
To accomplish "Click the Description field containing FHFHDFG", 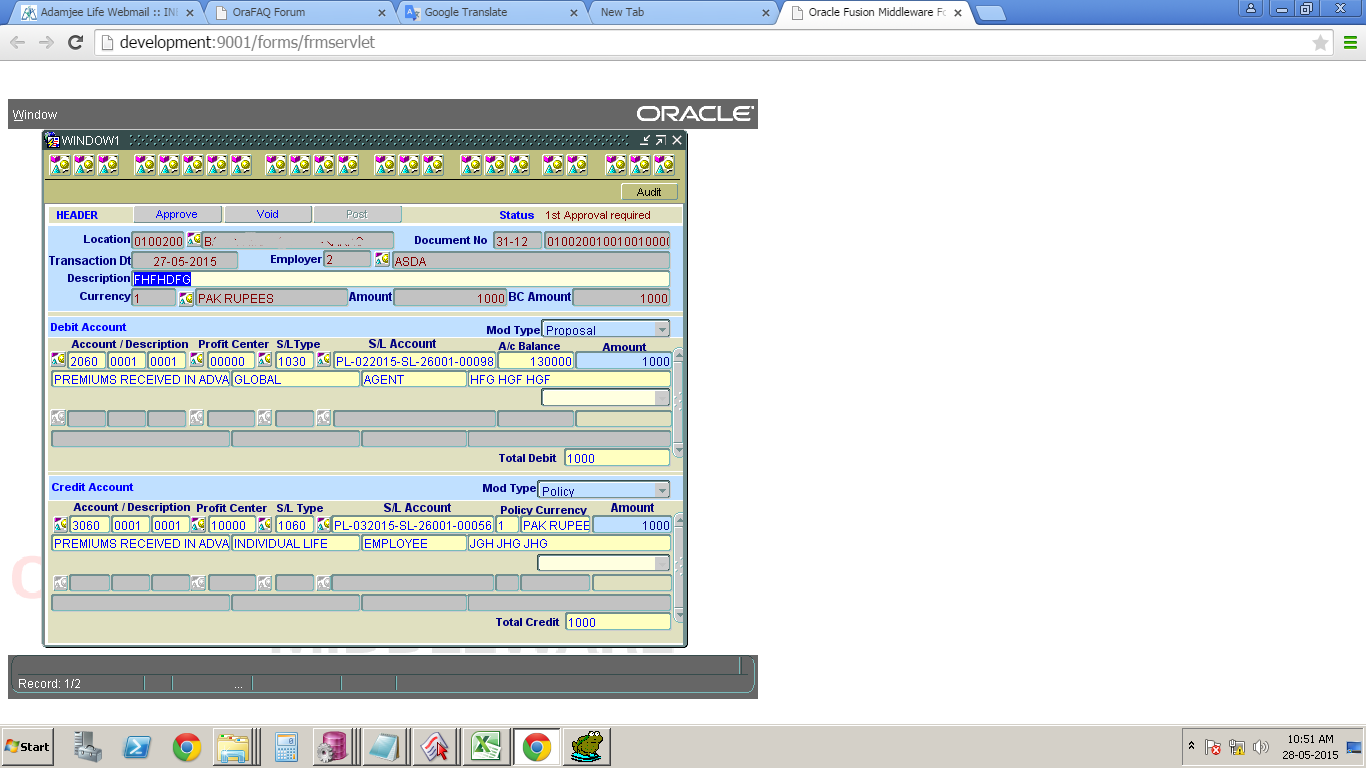I will tap(400, 279).
